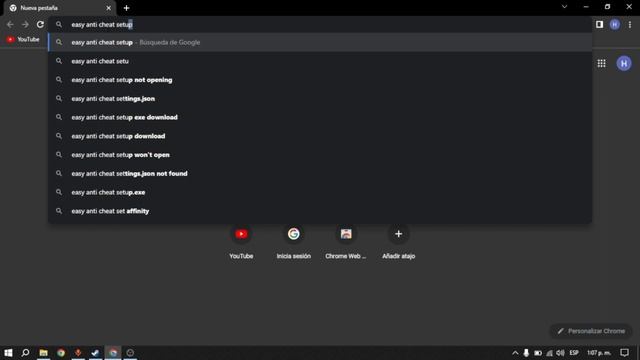Image resolution: width=640 pixels, height=360 pixels.
Task: Open the volume speaker tray icon
Action: 560,353
